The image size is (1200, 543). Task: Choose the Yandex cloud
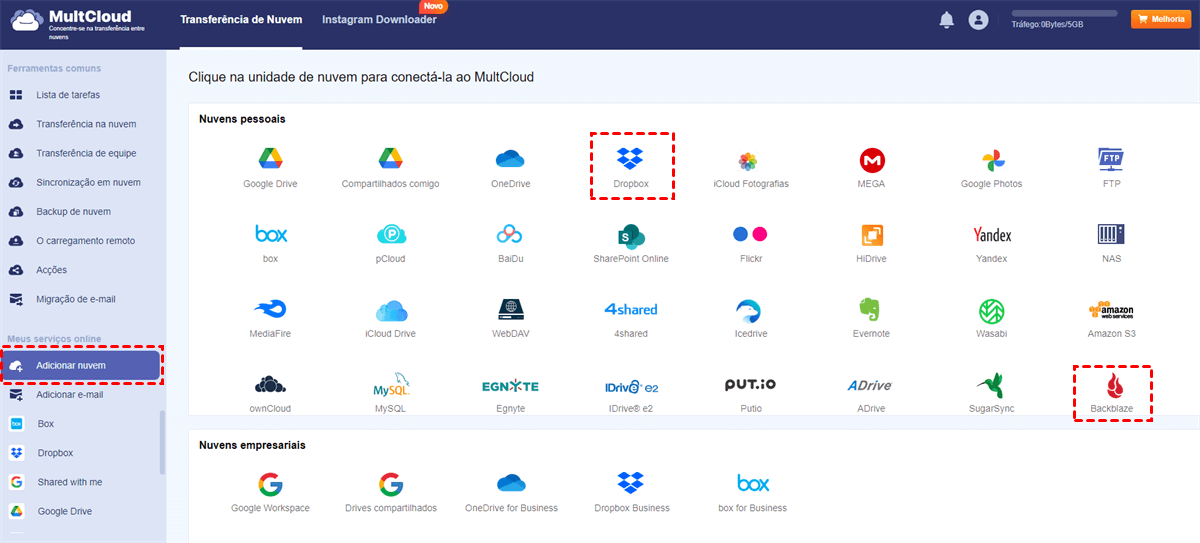pyautogui.click(x=992, y=243)
